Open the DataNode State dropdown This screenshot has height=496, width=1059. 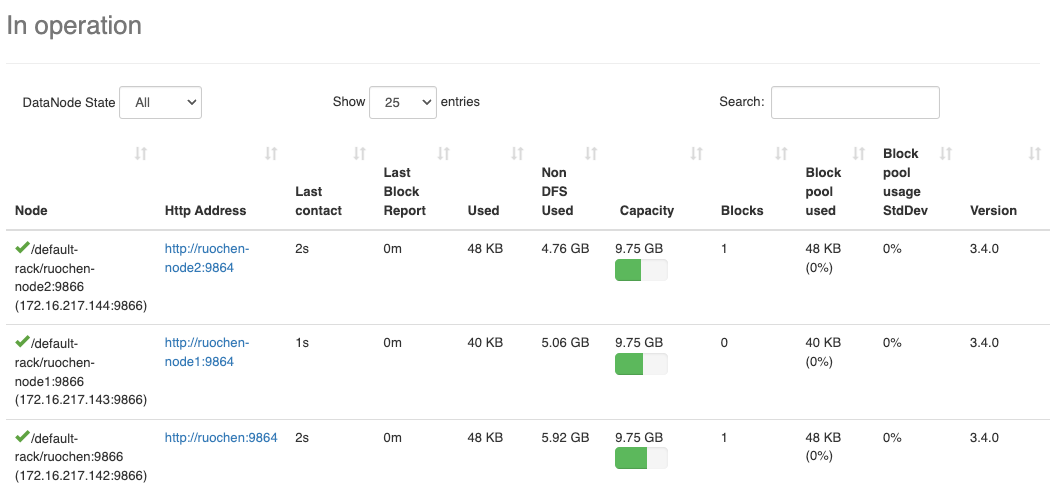pyautogui.click(x=160, y=102)
